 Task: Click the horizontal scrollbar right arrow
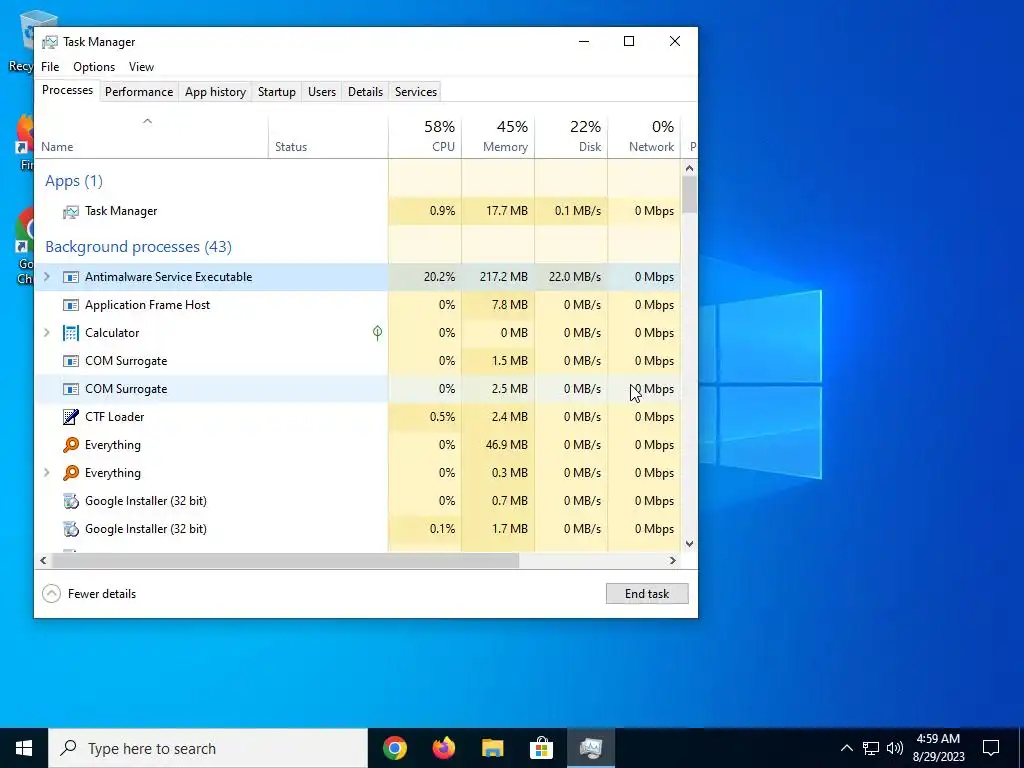point(673,560)
